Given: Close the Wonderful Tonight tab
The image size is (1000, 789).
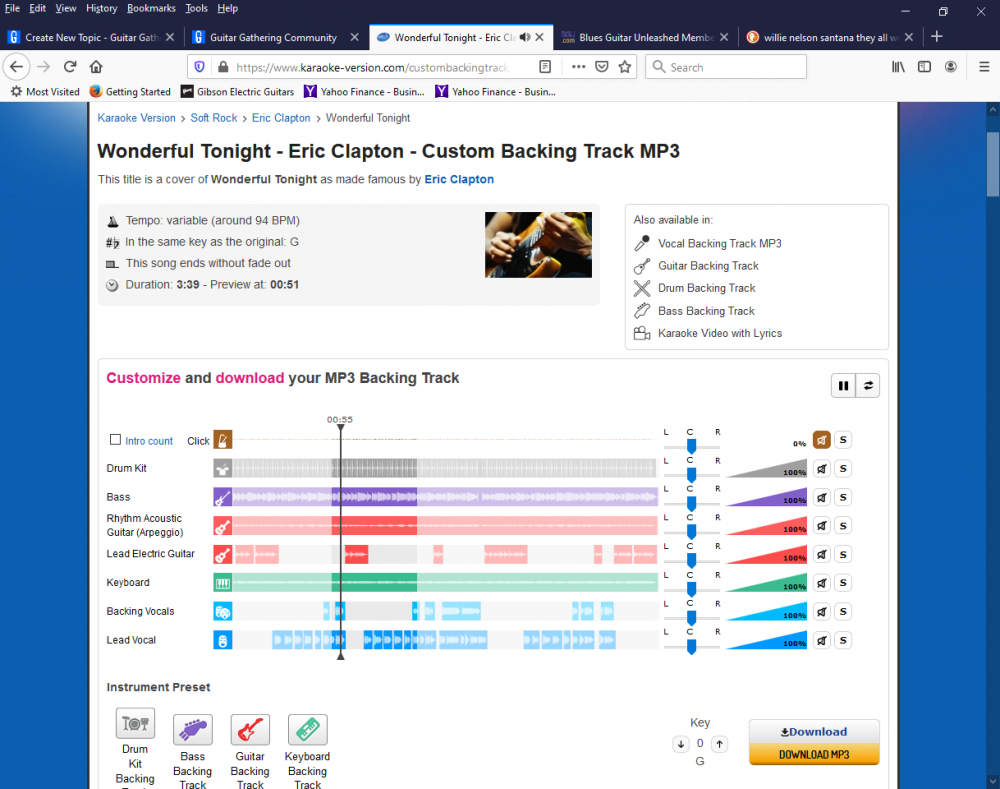Looking at the screenshot, I should point(540,38).
